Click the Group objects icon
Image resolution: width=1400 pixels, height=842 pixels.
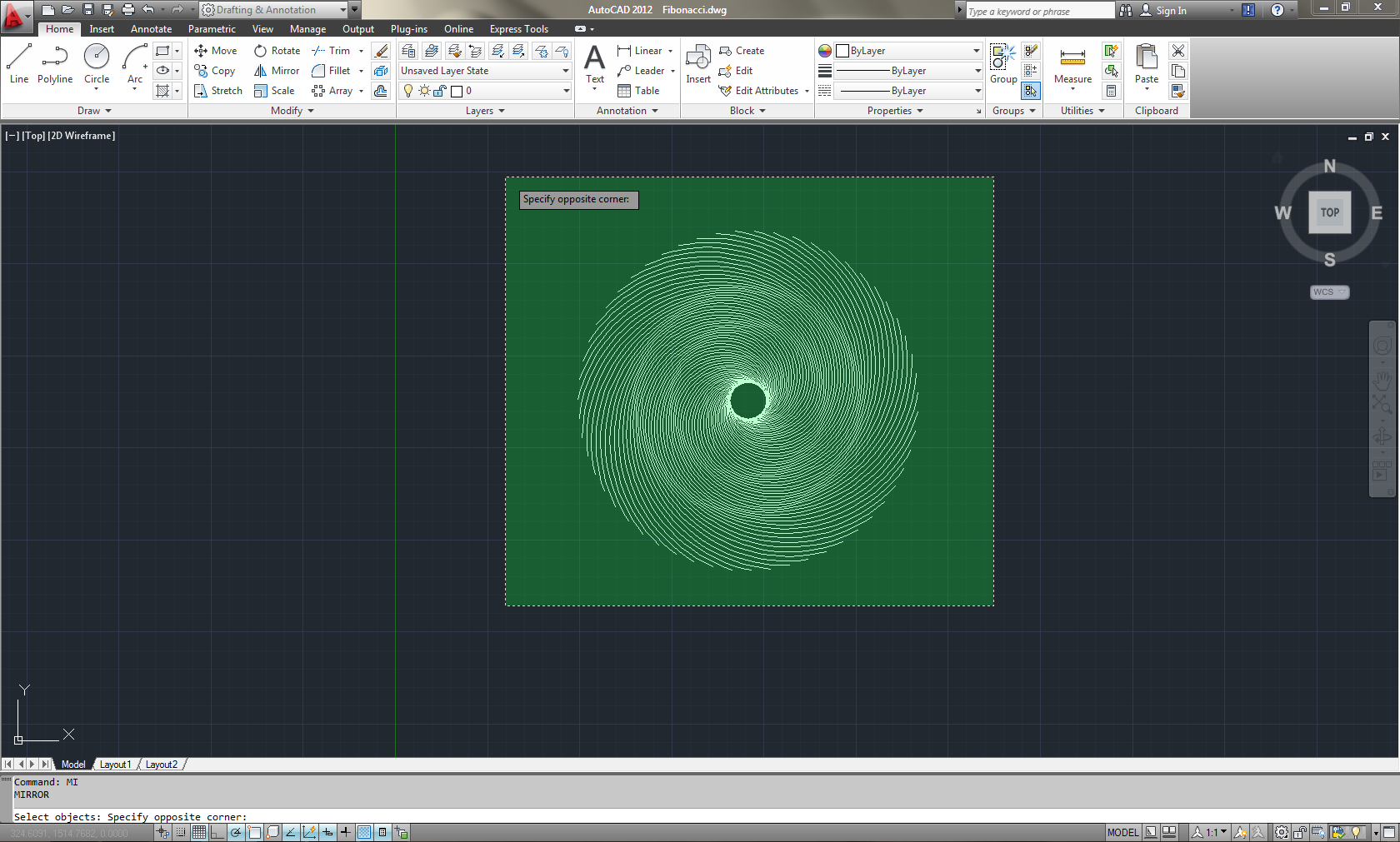click(x=1003, y=64)
